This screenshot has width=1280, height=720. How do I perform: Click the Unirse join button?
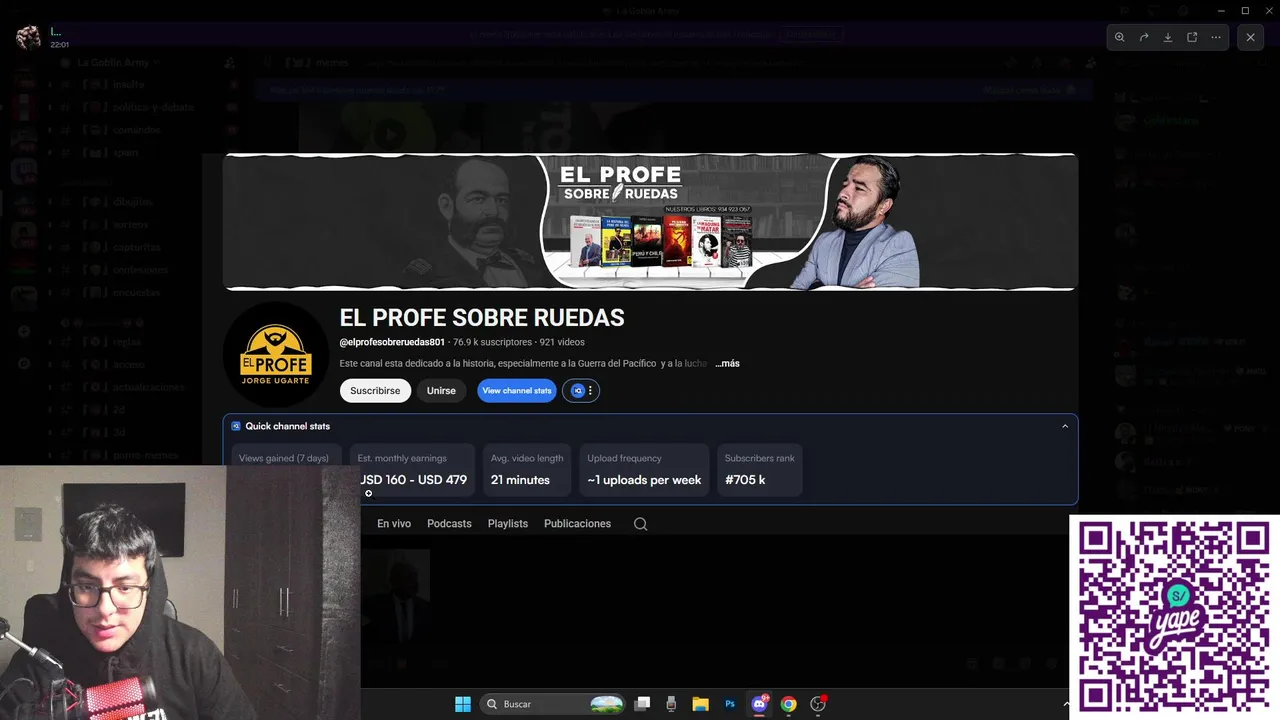click(441, 391)
